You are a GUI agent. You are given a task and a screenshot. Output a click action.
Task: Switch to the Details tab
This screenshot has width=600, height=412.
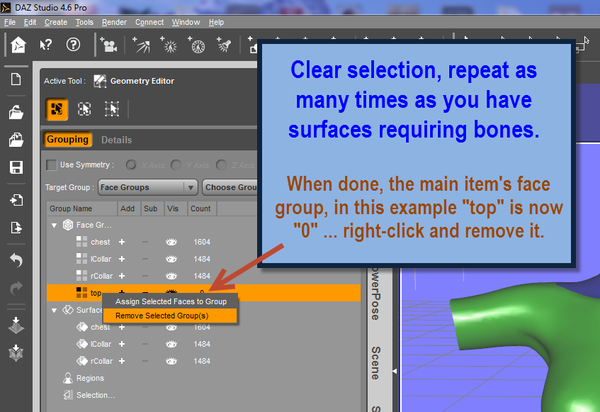coord(116,140)
